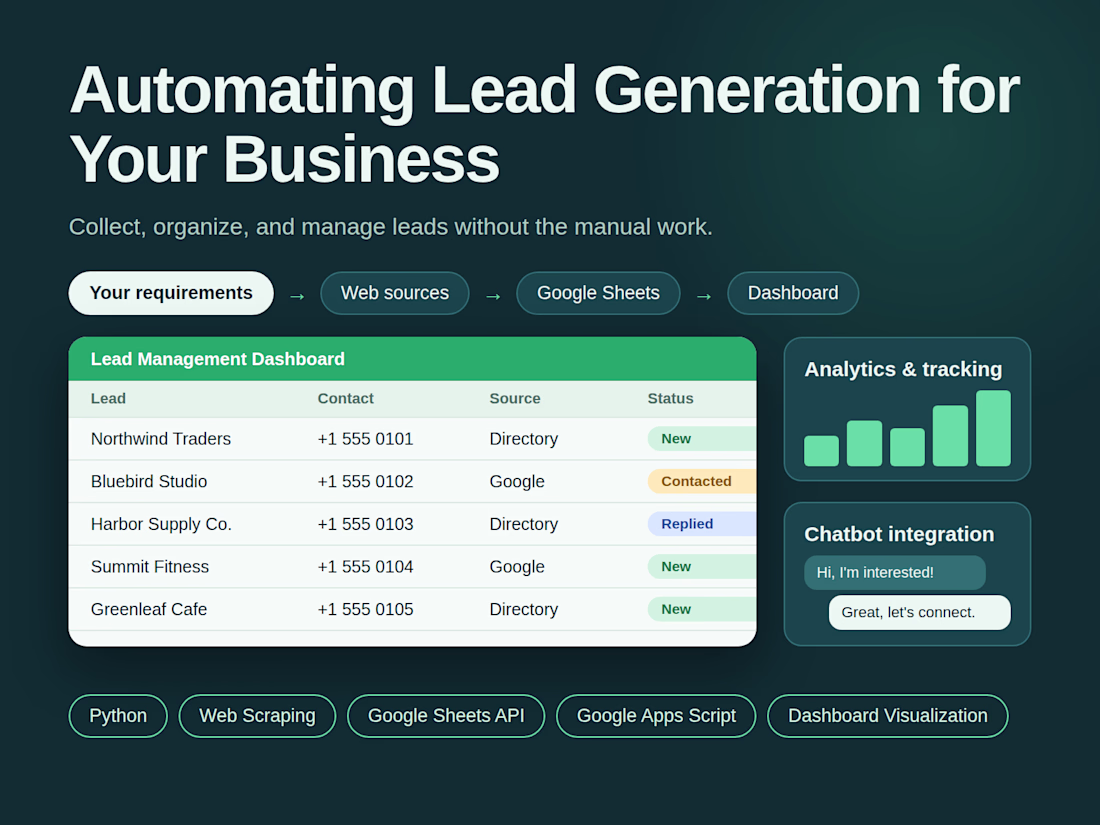The height and width of the screenshot is (825, 1100).
Task: Select the "Contacted" status badge
Action: point(702,481)
